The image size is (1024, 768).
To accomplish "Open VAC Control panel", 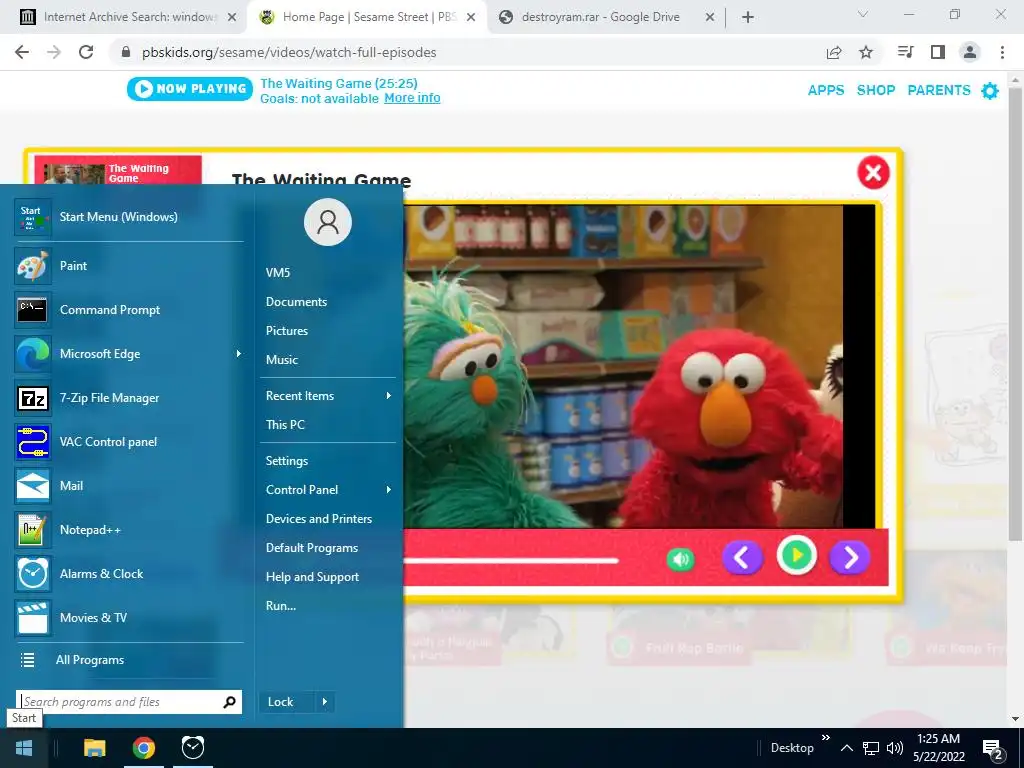I will (129, 441).
